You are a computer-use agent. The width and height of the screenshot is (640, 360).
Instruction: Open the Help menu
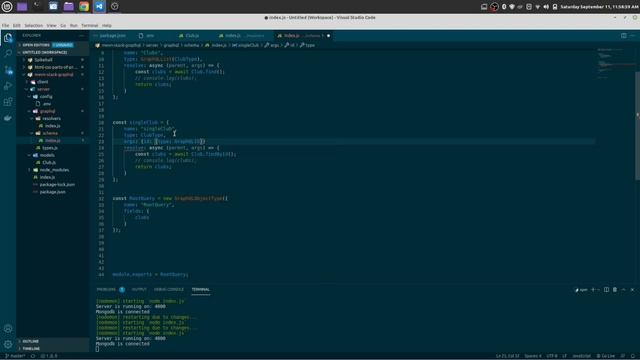(107, 25)
